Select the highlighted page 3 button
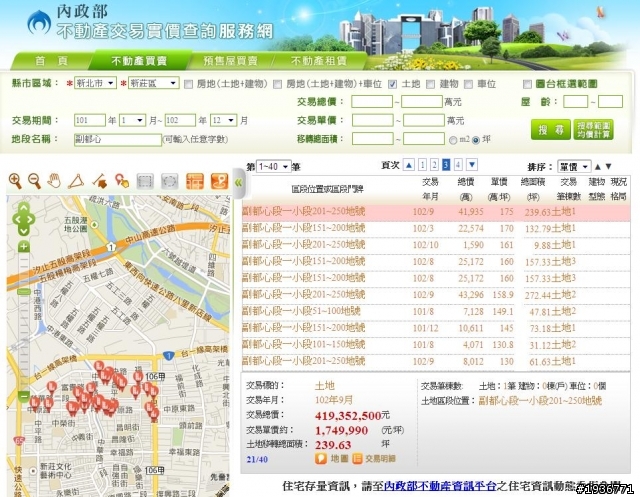 click(446, 165)
